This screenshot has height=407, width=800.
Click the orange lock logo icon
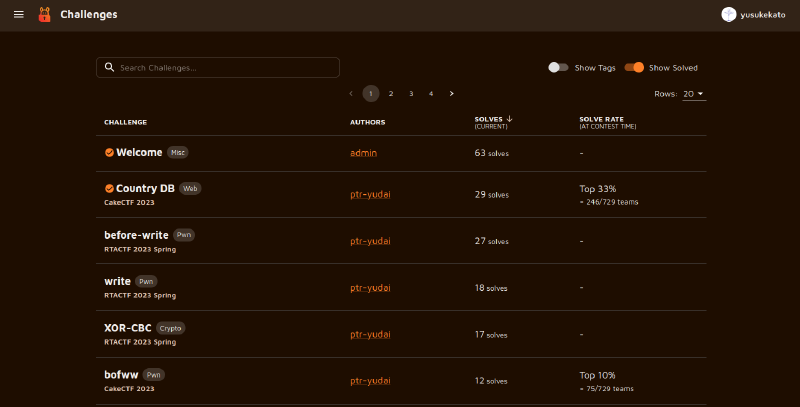pos(43,15)
